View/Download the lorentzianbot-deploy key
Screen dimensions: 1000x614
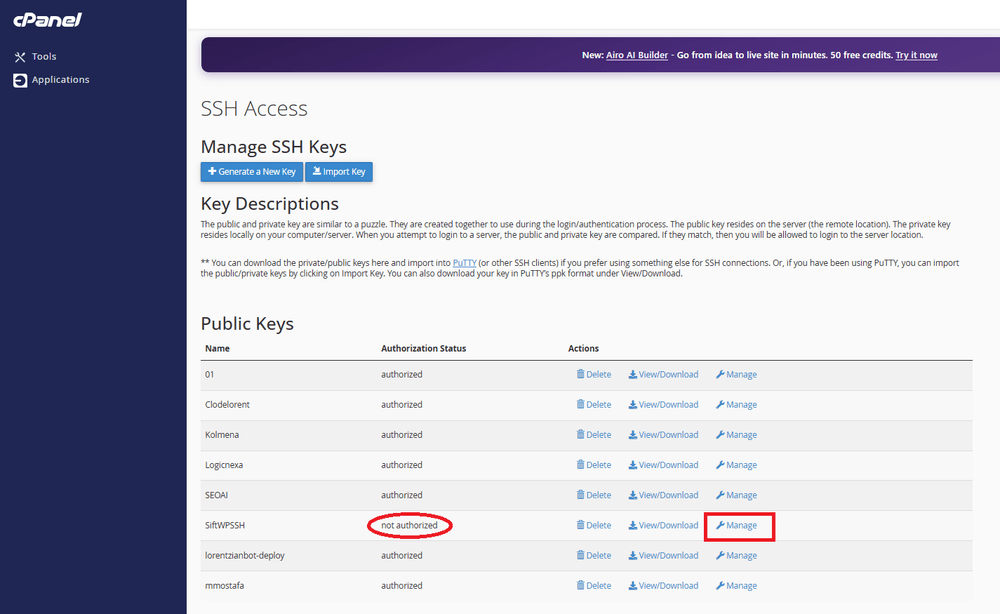663,555
